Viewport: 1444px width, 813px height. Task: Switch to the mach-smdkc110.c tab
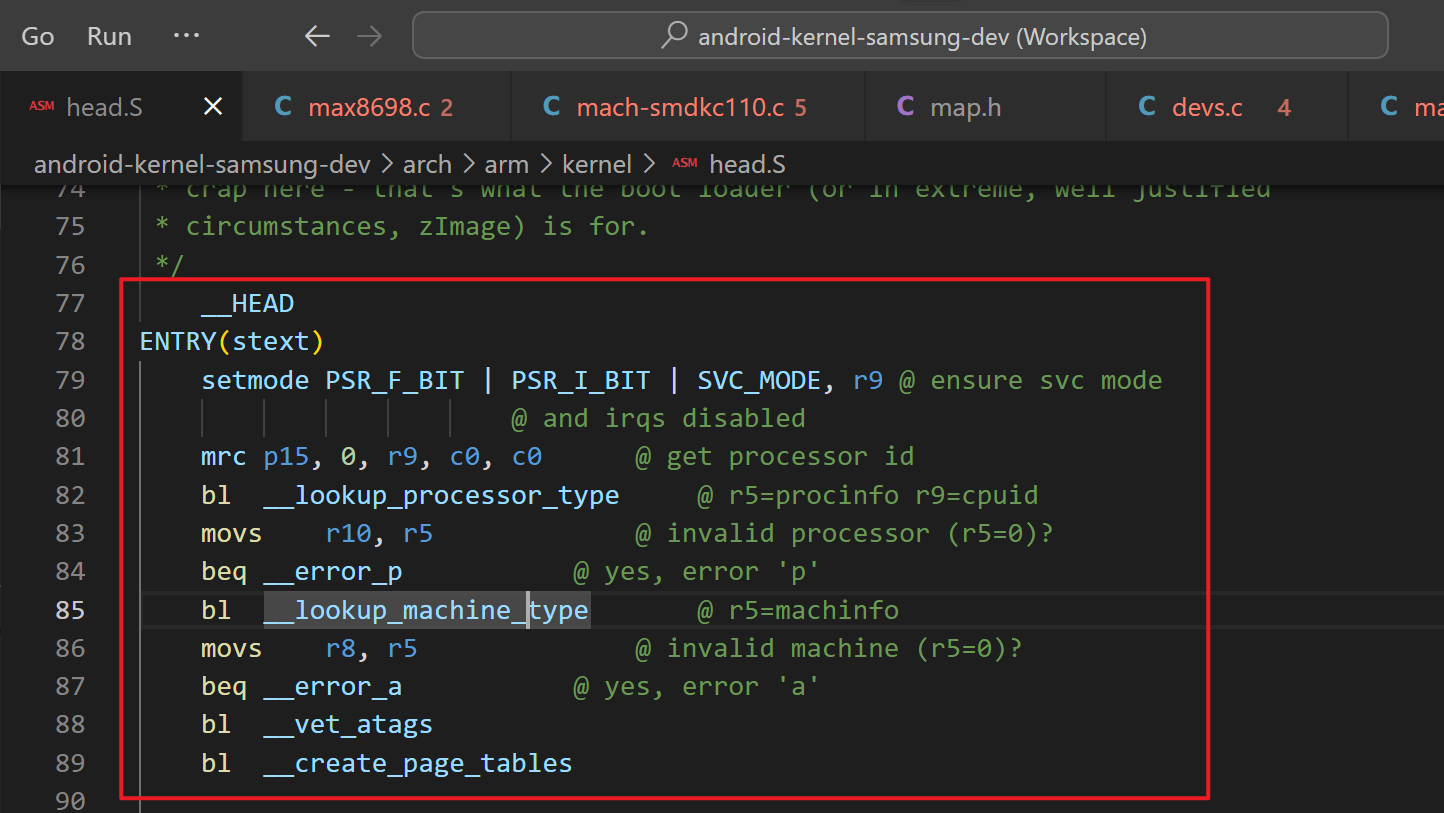pyautogui.click(x=688, y=107)
